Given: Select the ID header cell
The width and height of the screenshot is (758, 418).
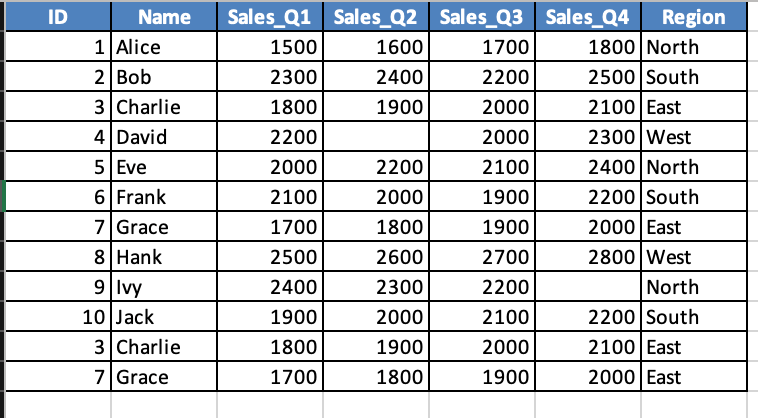Looking at the screenshot, I should (58, 17).
